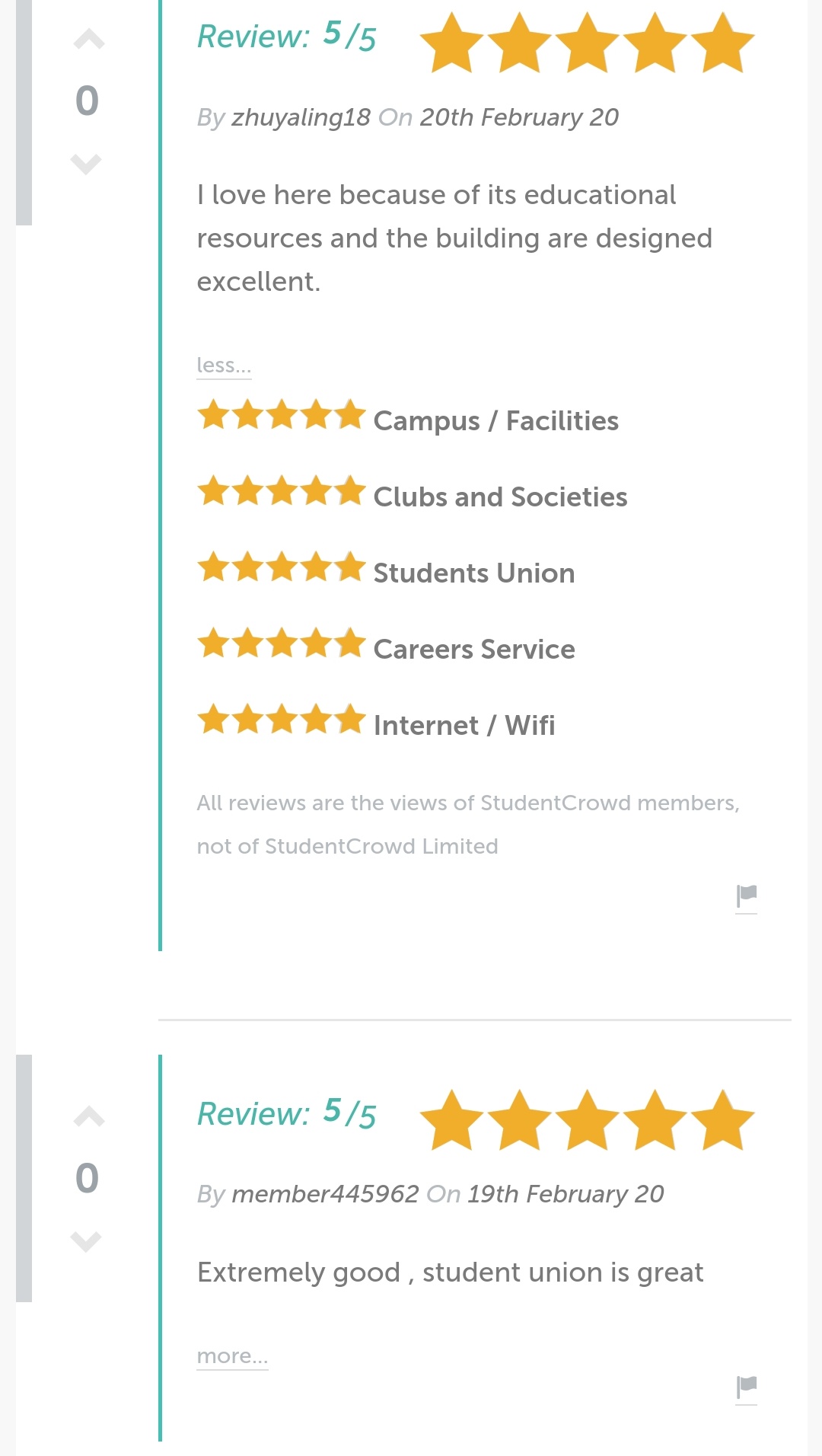This screenshot has height=1456, width=822.
Task: Open zhuyaling18's profile link
Action: (301, 117)
